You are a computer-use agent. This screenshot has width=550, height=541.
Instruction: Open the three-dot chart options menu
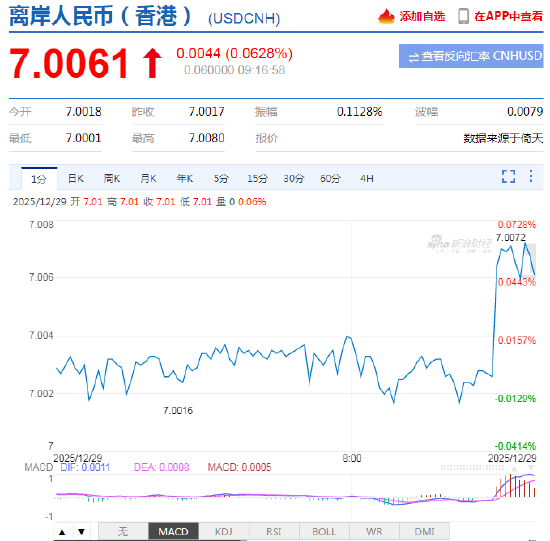point(531,176)
